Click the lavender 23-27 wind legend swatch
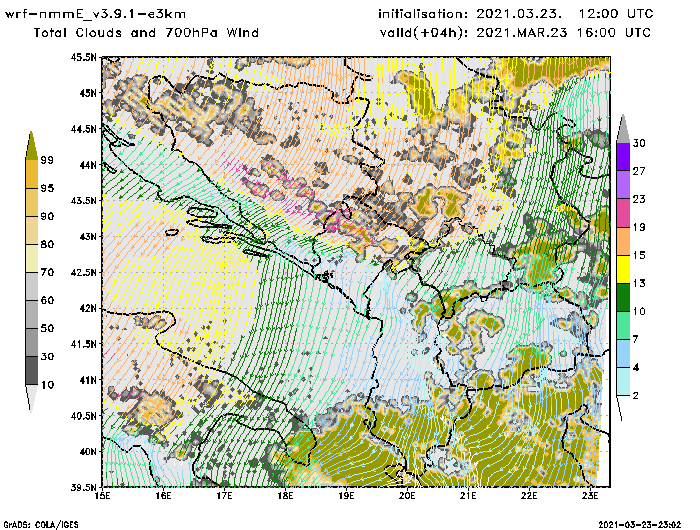The height and width of the screenshot is (530, 700). [x=623, y=185]
